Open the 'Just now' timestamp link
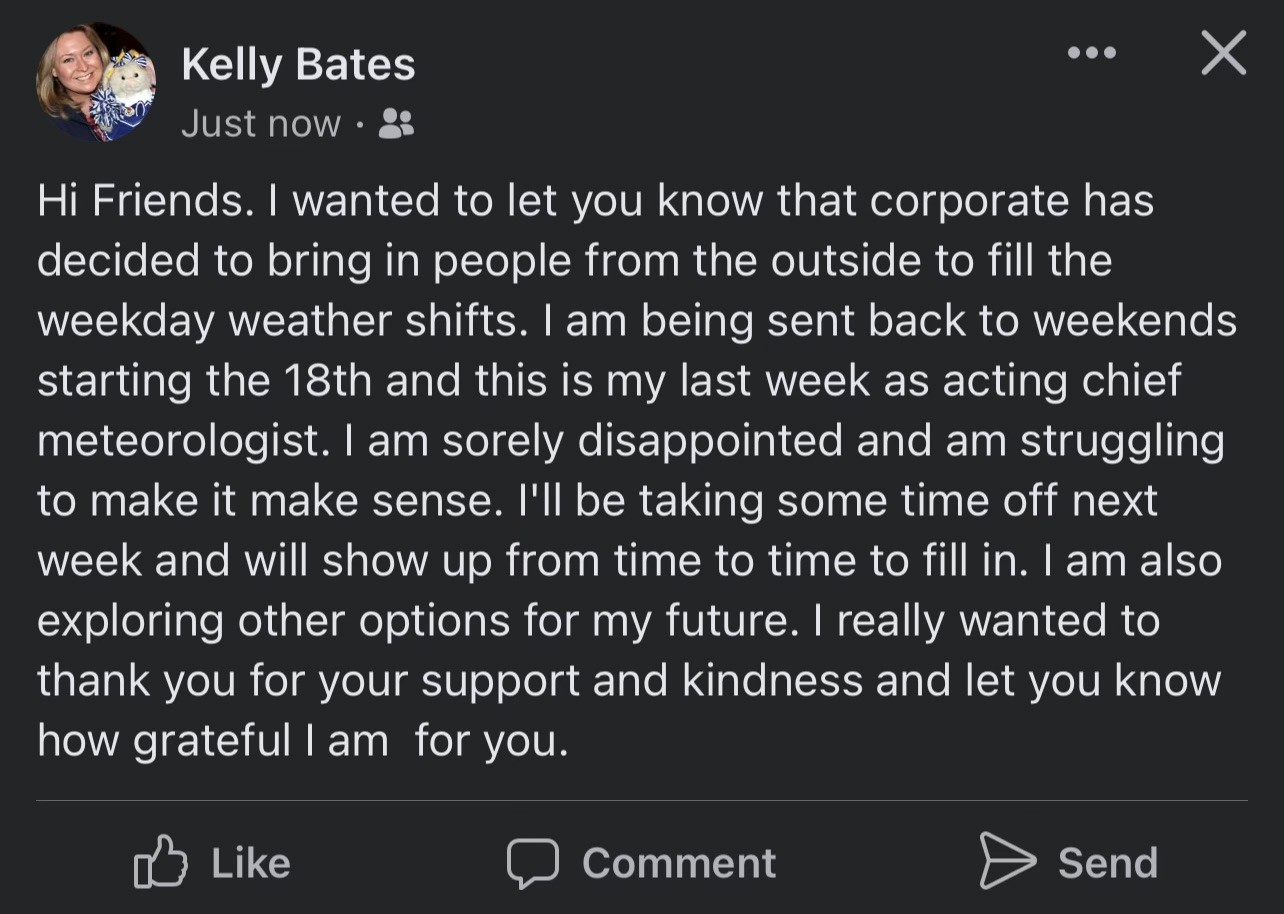Screen dimensions: 1284x914 point(259,122)
